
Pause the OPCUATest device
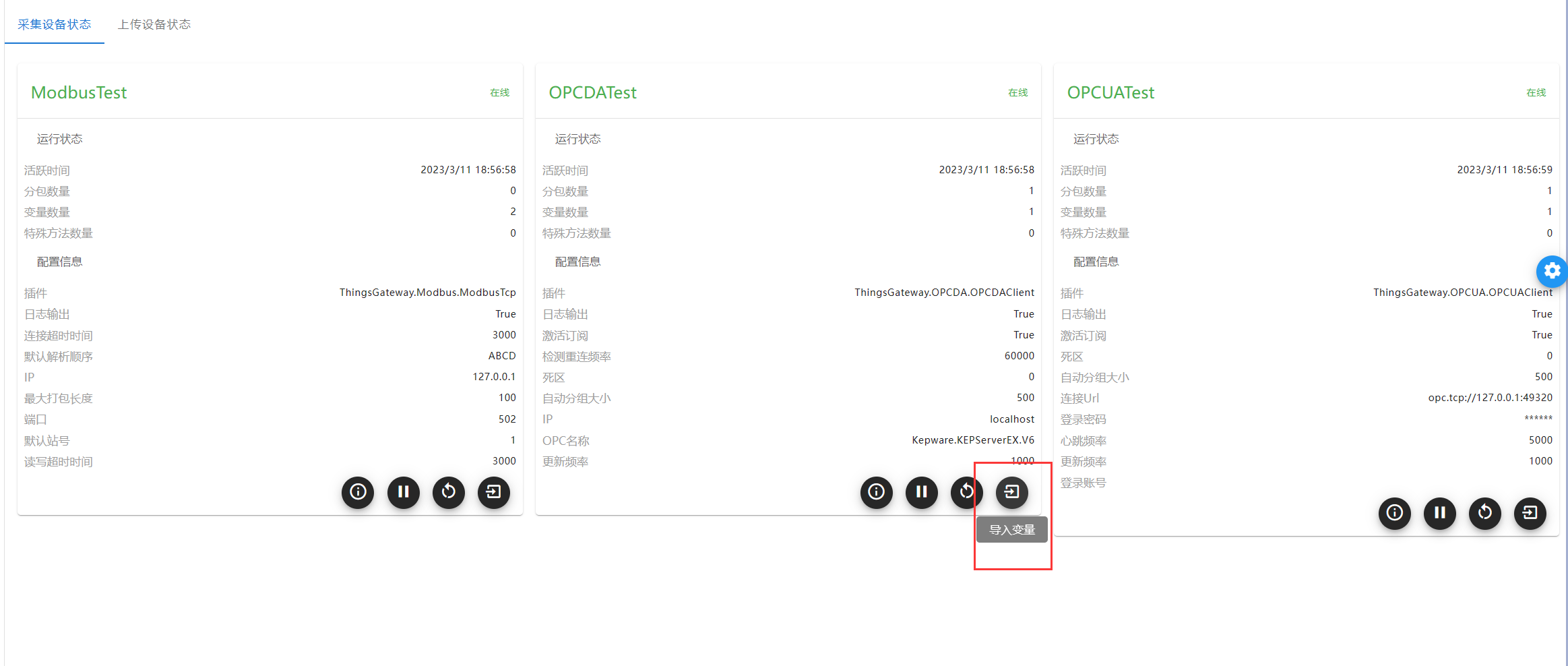pyautogui.click(x=1439, y=513)
